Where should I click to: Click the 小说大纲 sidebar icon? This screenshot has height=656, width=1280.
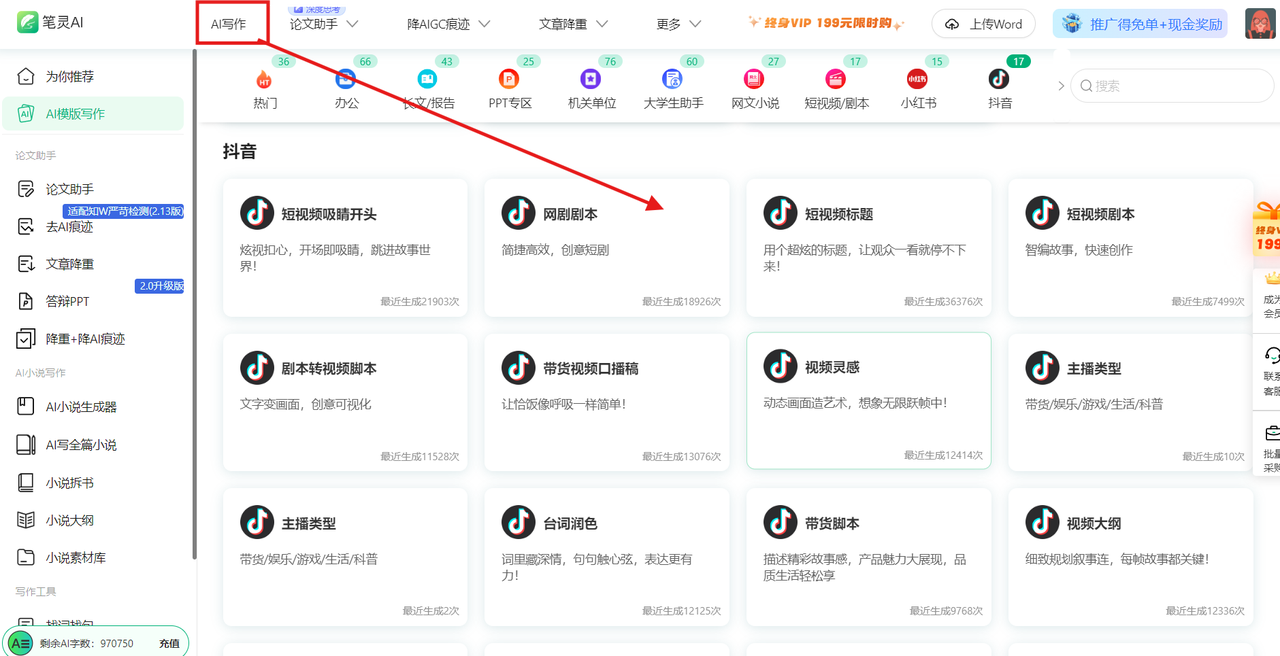click(26, 520)
